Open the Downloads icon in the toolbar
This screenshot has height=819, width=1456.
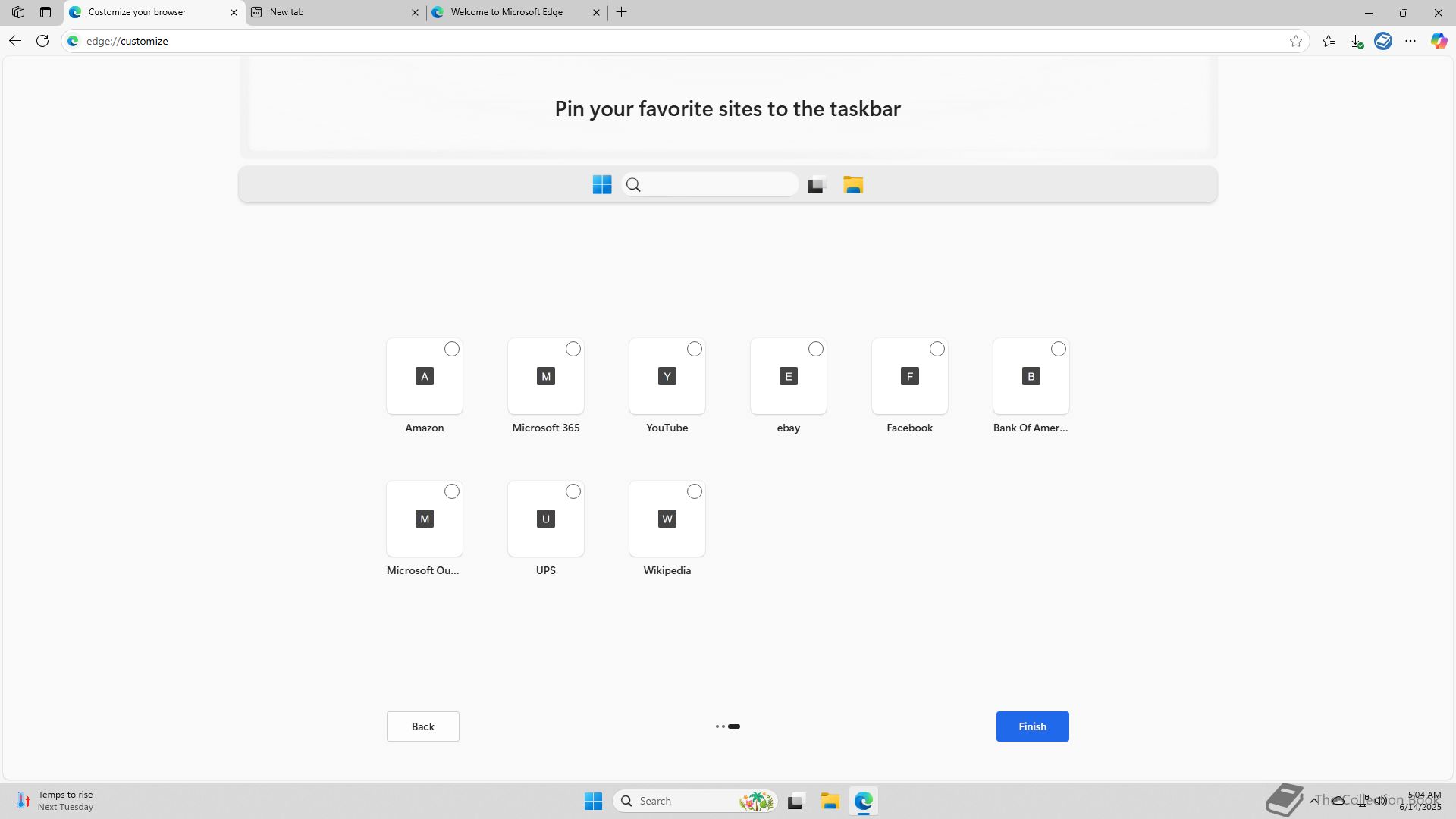pos(1357,41)
